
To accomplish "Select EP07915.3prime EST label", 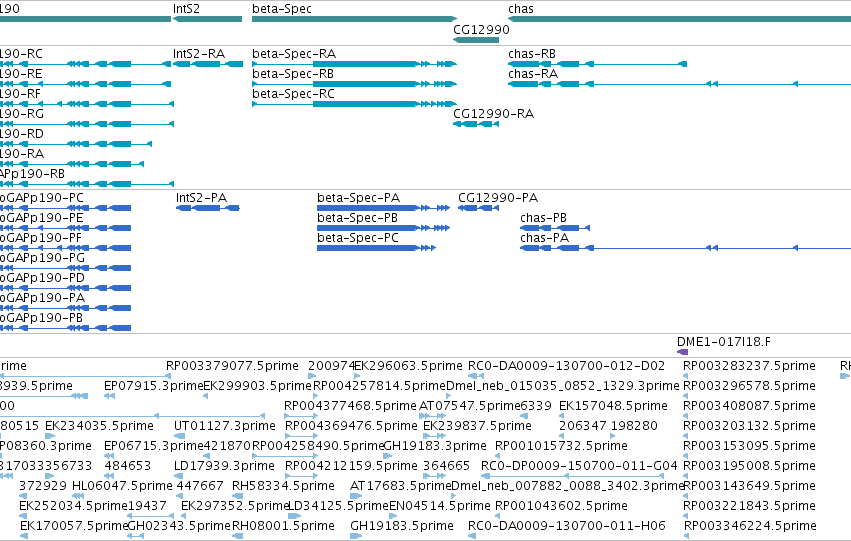I will click(154, 386).
